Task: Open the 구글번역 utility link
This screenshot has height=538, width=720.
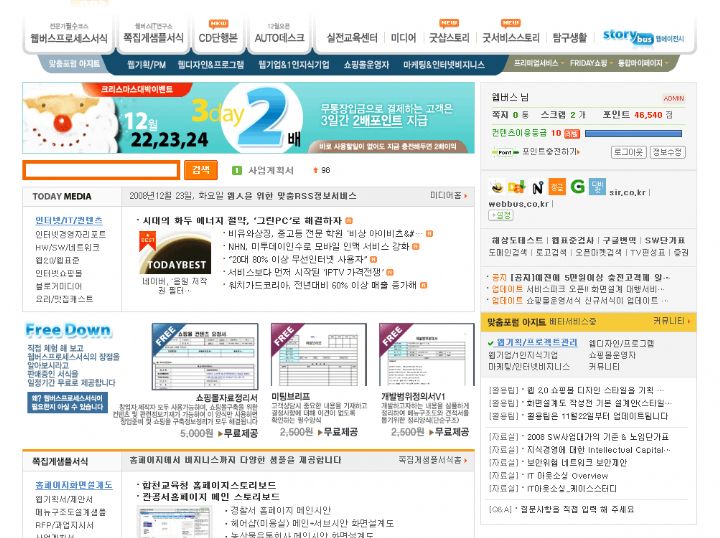Action: [619, 240]
